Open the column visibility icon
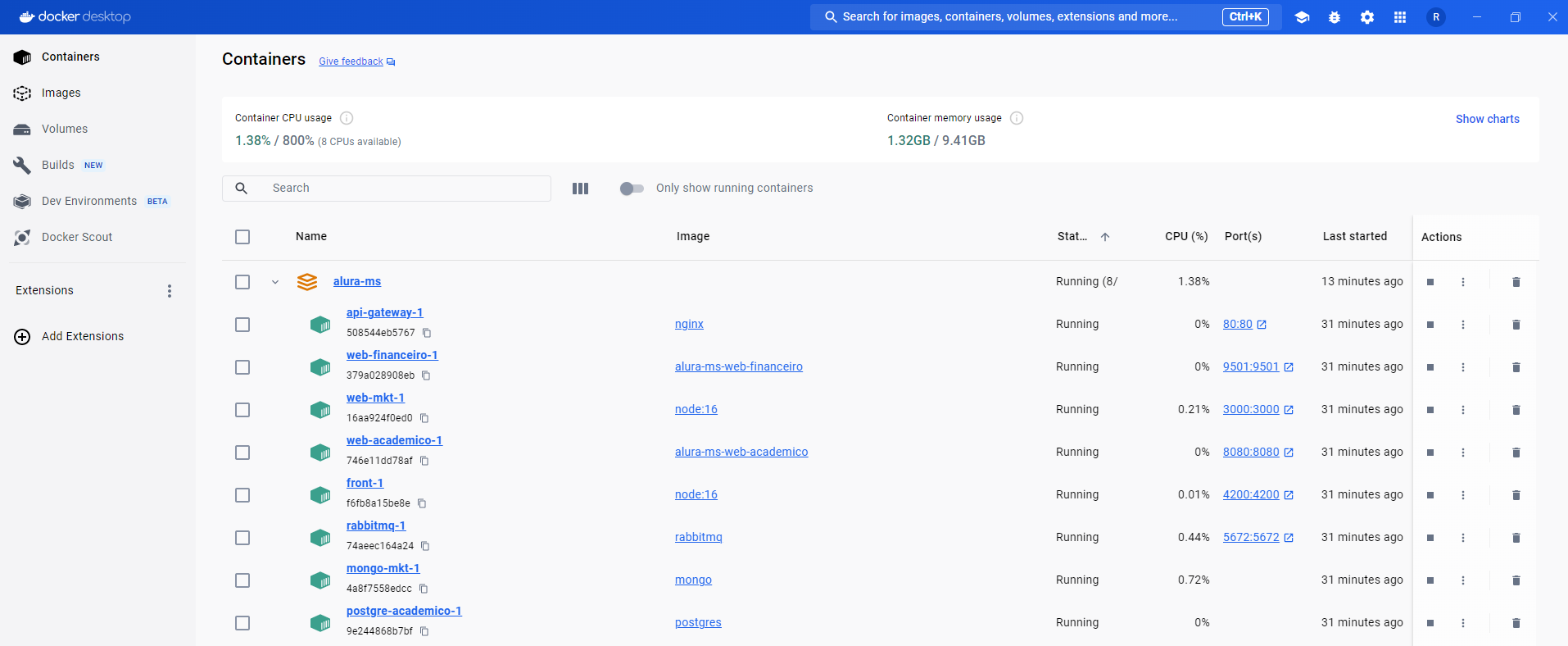Screen dimensions: 1568x646 pyautogui.click(x=581, y=189)
